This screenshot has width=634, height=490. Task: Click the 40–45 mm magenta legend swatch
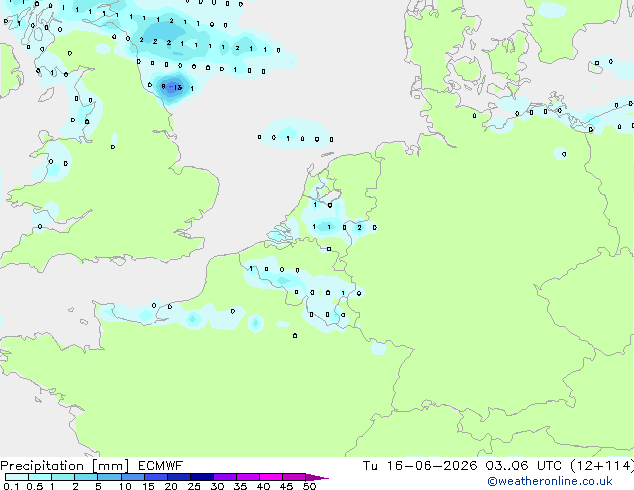click(x=271, y=477)
